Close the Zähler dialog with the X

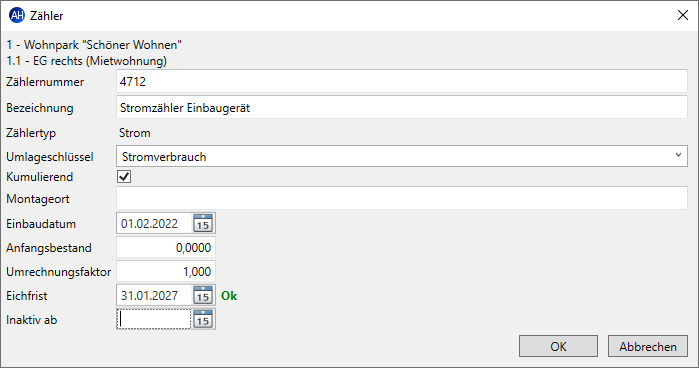point(683,16)
